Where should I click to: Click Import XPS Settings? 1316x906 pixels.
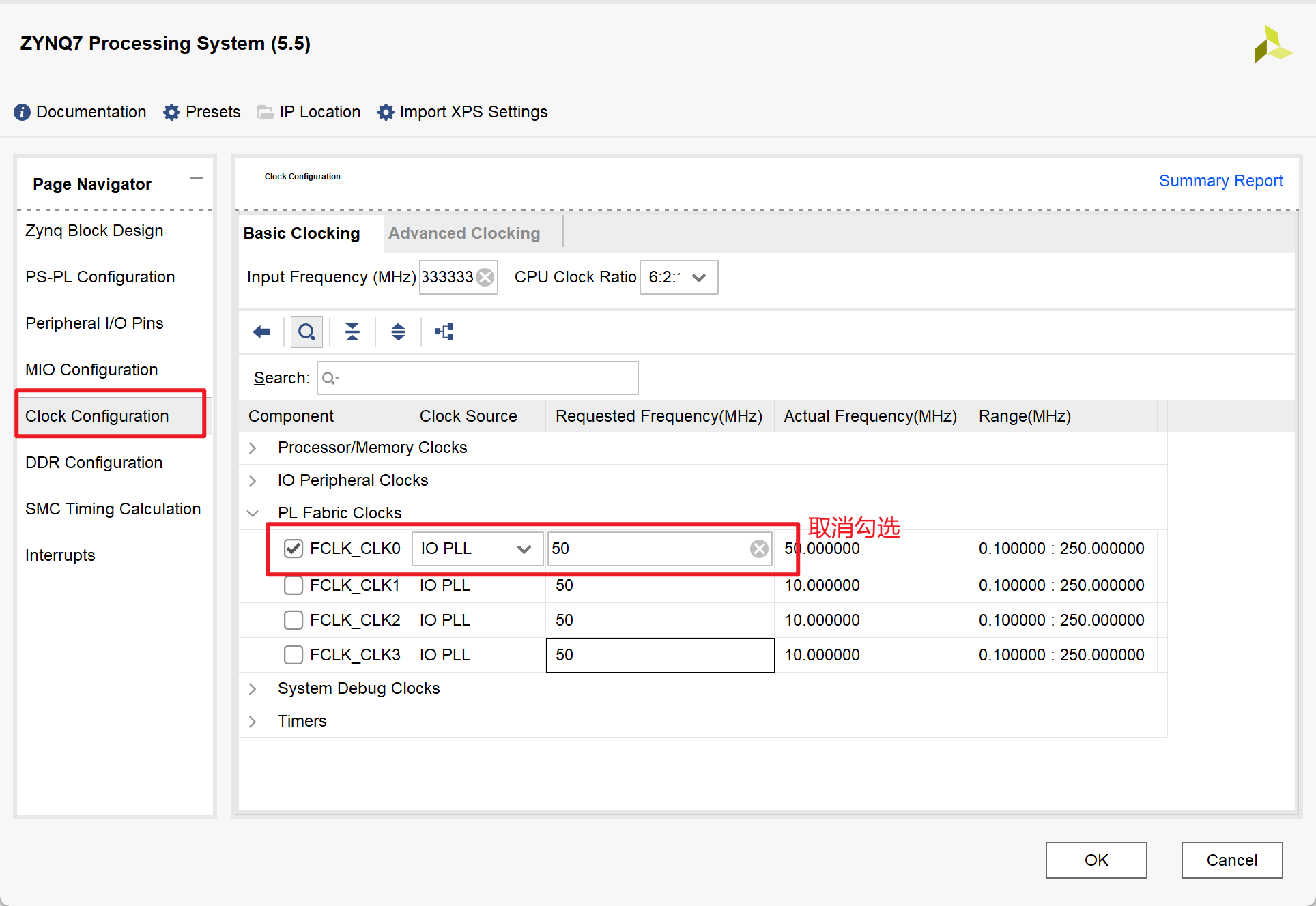[x=474, y=112]
